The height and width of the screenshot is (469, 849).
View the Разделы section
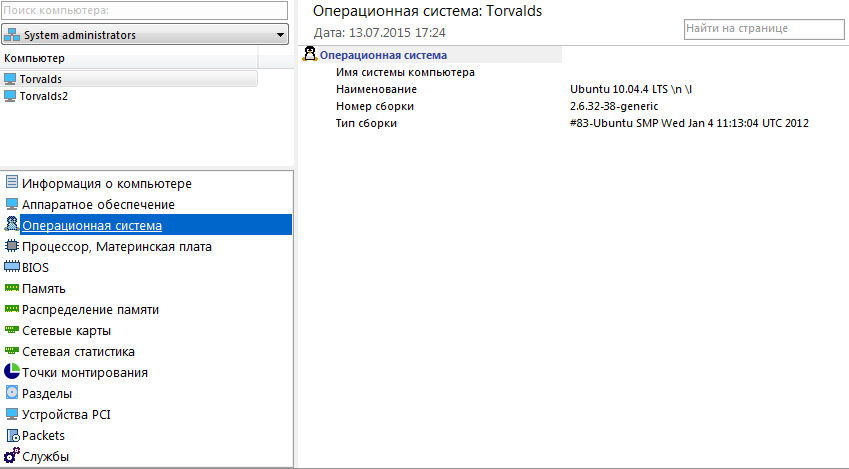click(x=47, y=394)
